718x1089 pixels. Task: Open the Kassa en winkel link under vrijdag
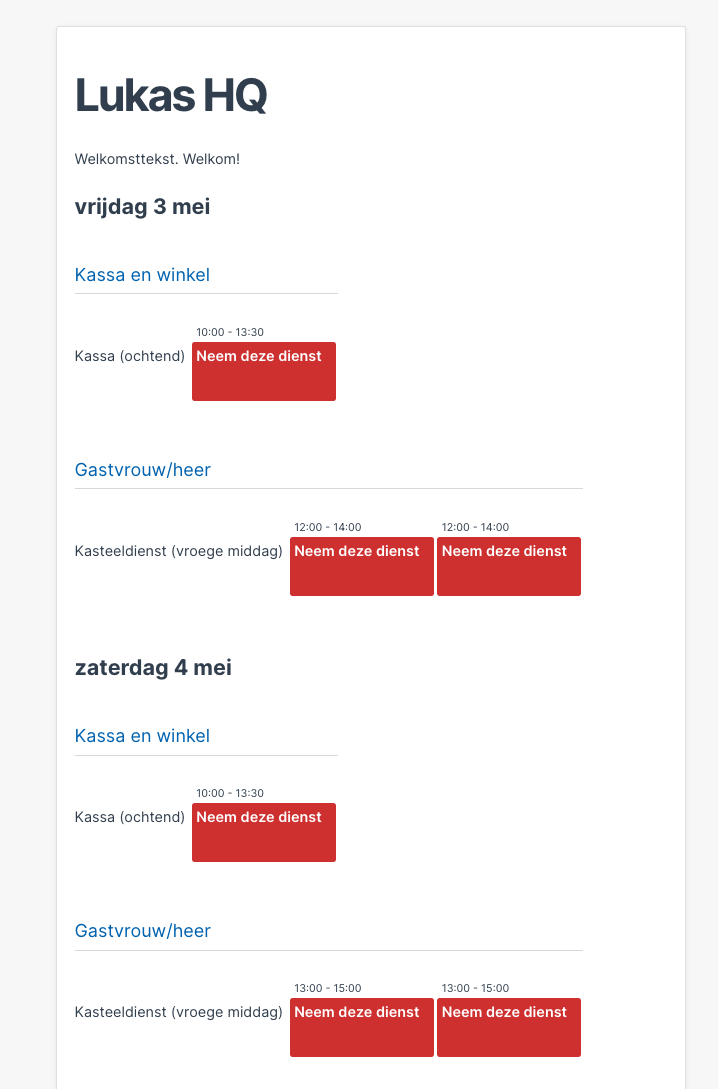pyautogui.click(x=142, y=274)
